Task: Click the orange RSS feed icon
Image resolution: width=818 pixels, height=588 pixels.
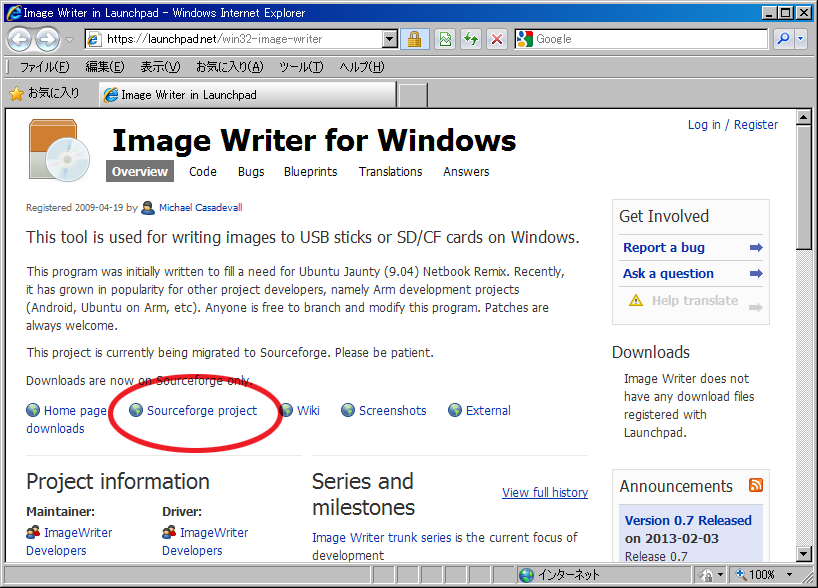Action: (756, 485)
